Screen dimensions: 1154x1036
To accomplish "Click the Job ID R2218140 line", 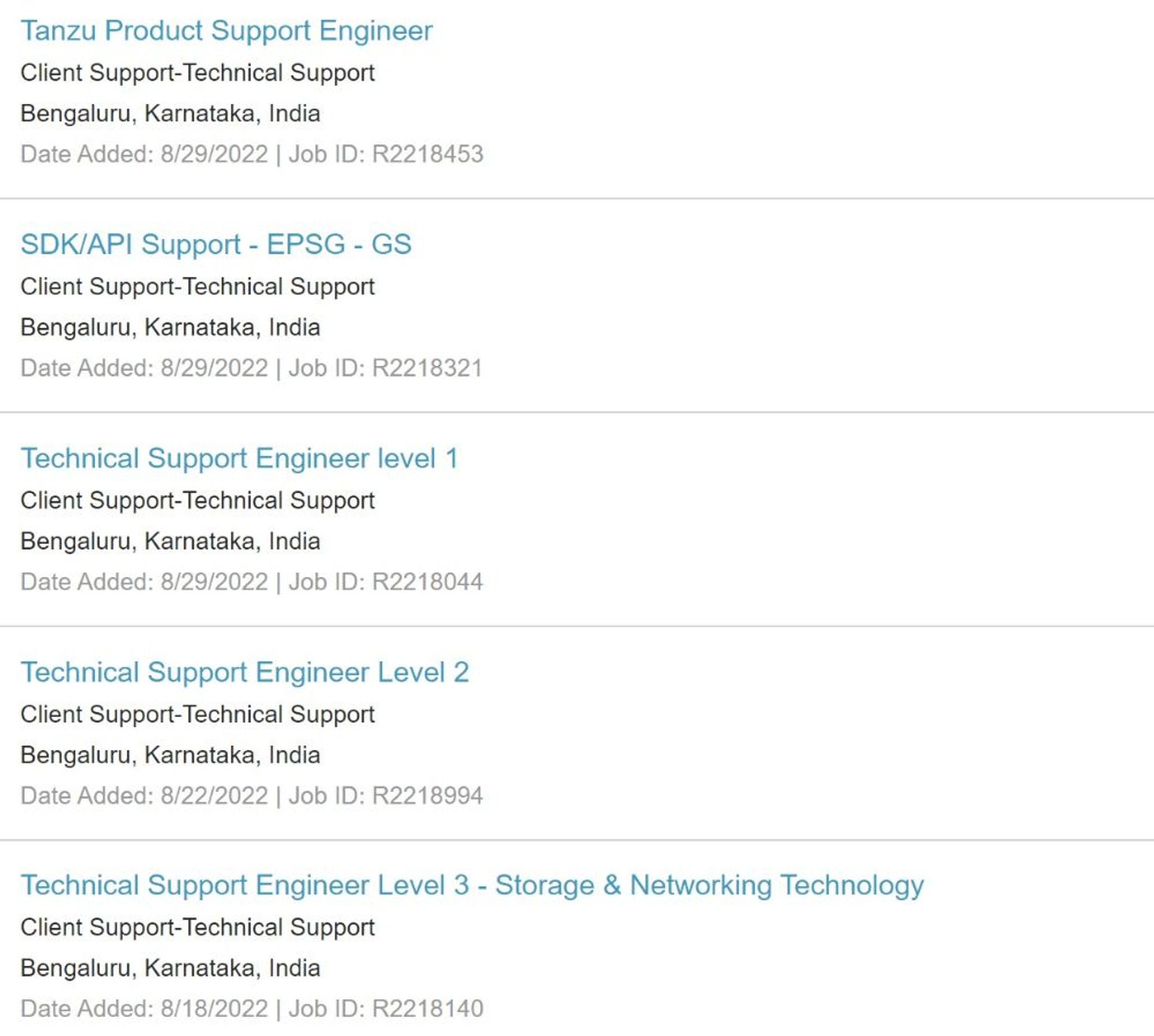I will click(252, 1010).
